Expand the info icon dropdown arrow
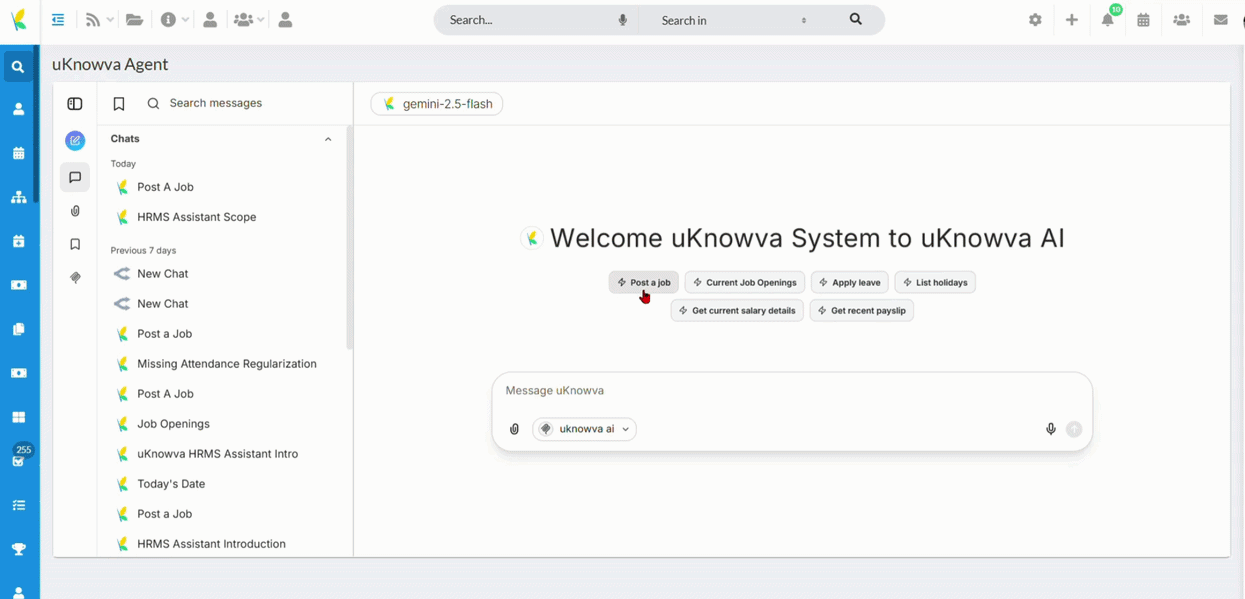This screenshot has height=599, width=1245. coord(185,20)
